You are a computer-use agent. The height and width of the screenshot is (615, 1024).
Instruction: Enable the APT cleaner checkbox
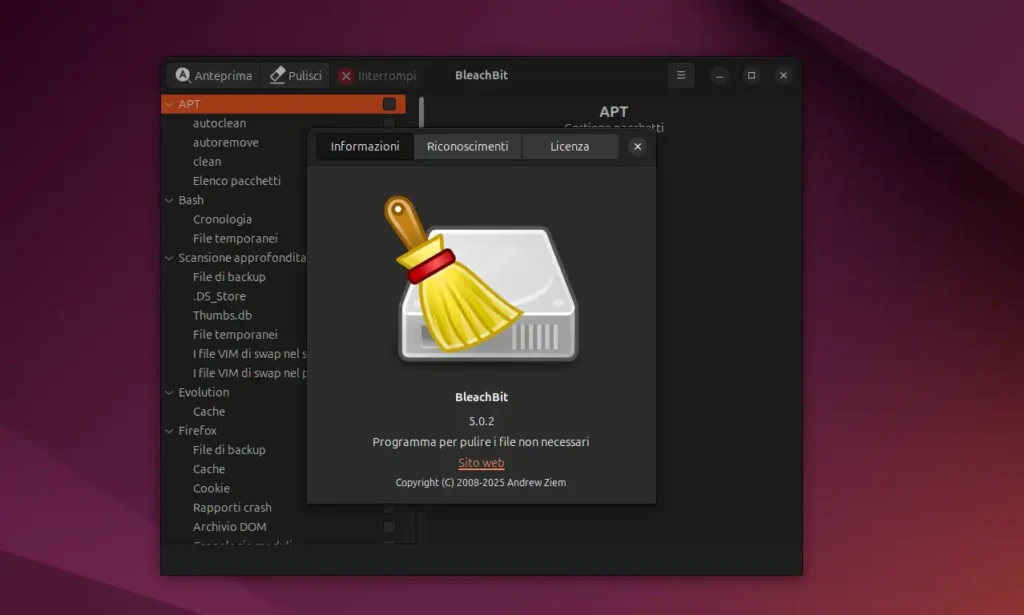coord(390,103)
